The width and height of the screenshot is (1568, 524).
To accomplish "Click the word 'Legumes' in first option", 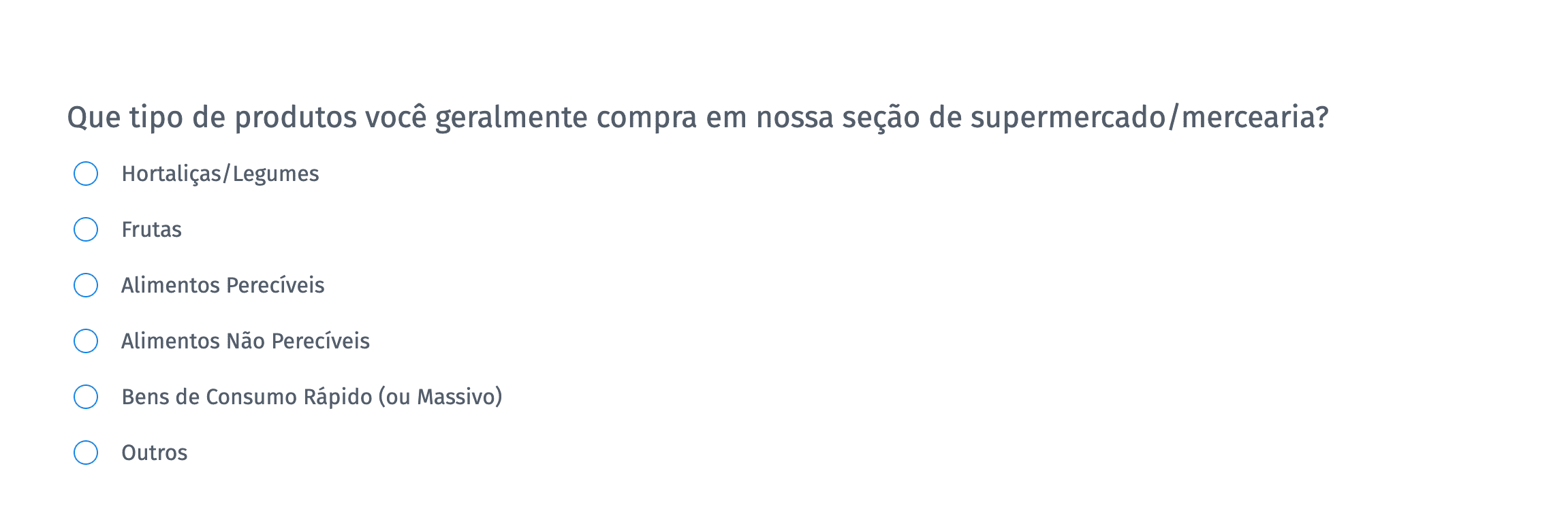I will coord(275,174).
